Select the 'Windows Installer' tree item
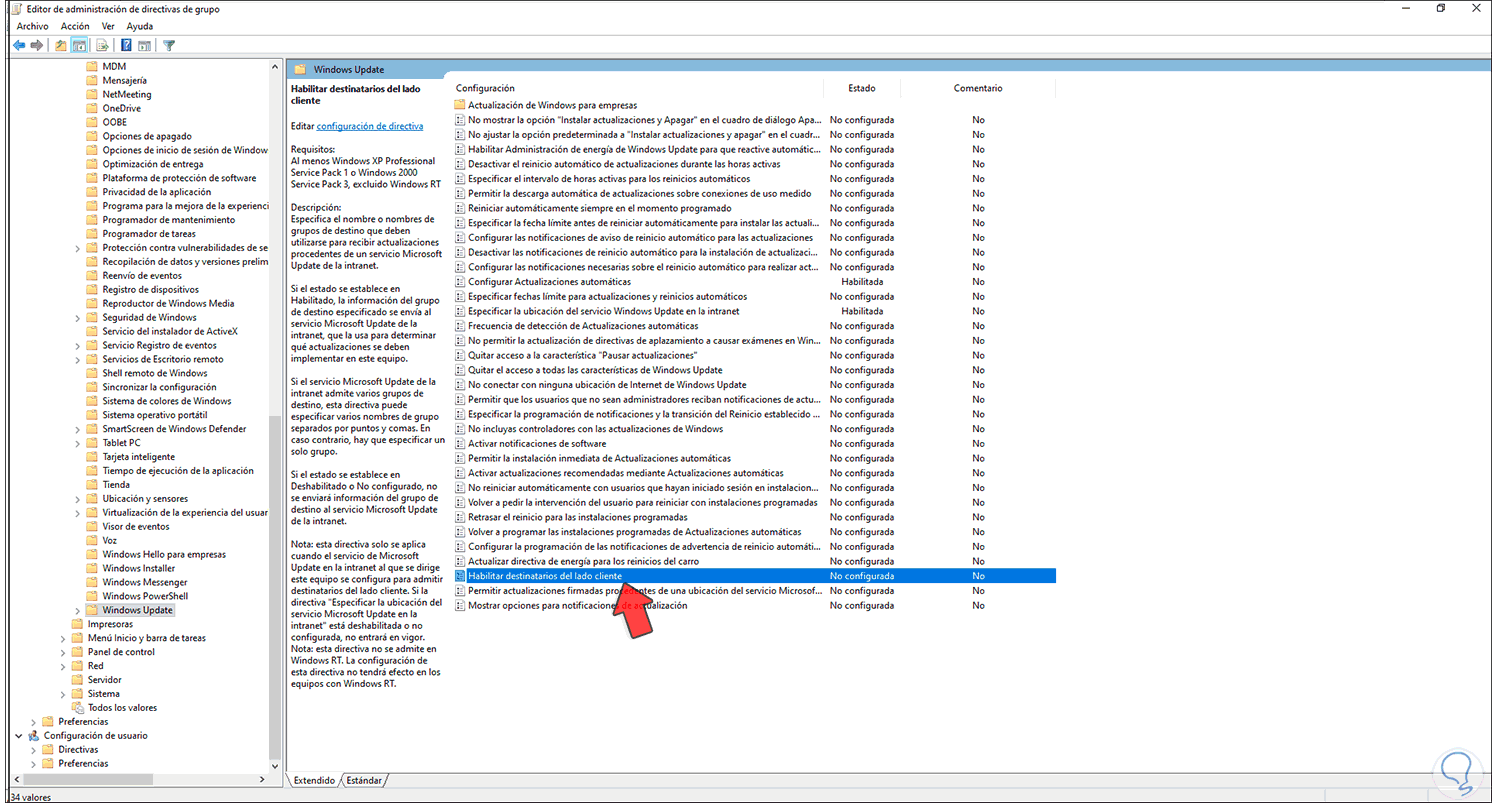This screenshot has width=1500, height=803. [139, 568]
